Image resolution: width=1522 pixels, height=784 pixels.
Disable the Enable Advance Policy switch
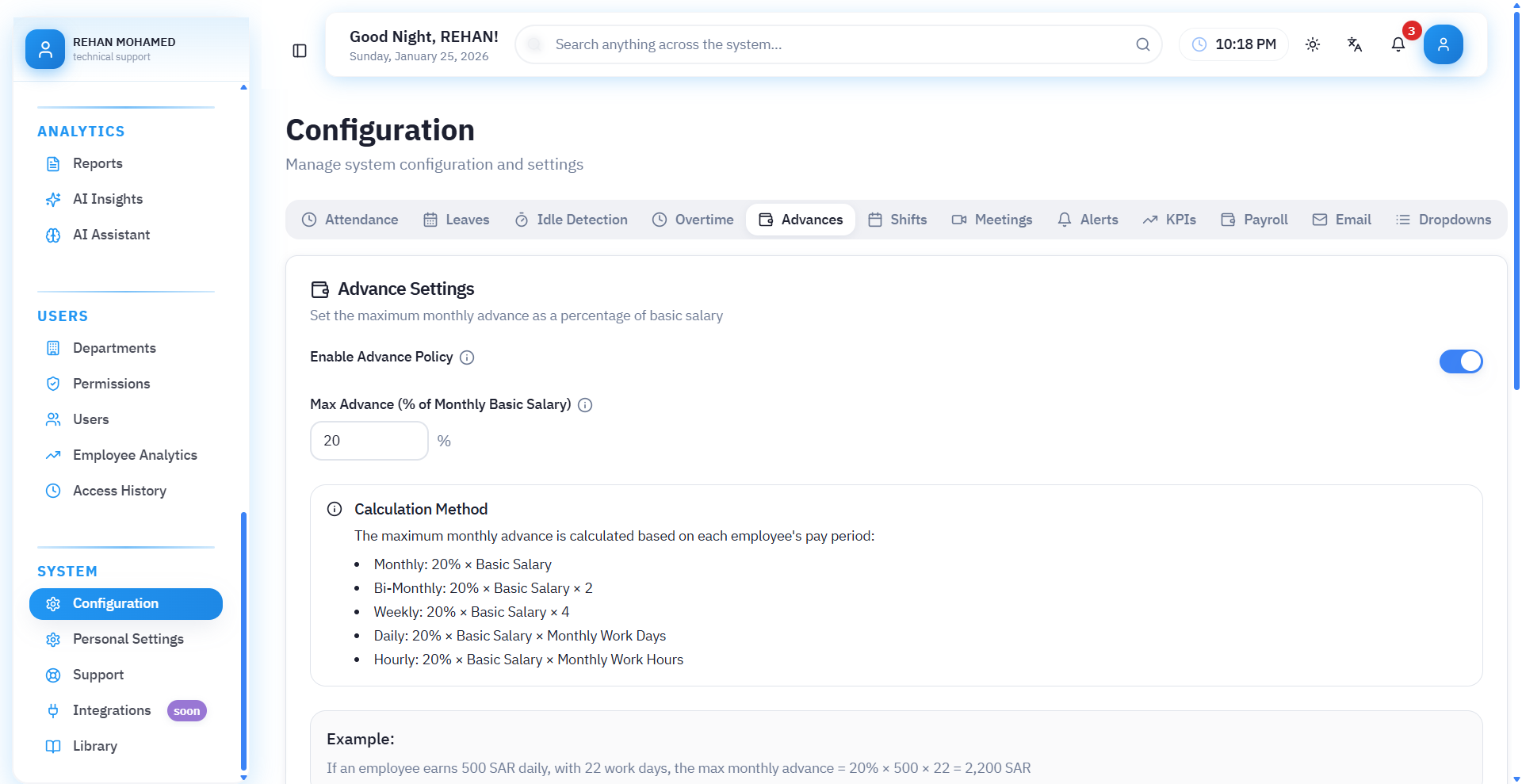click(x=1460, y=361)
